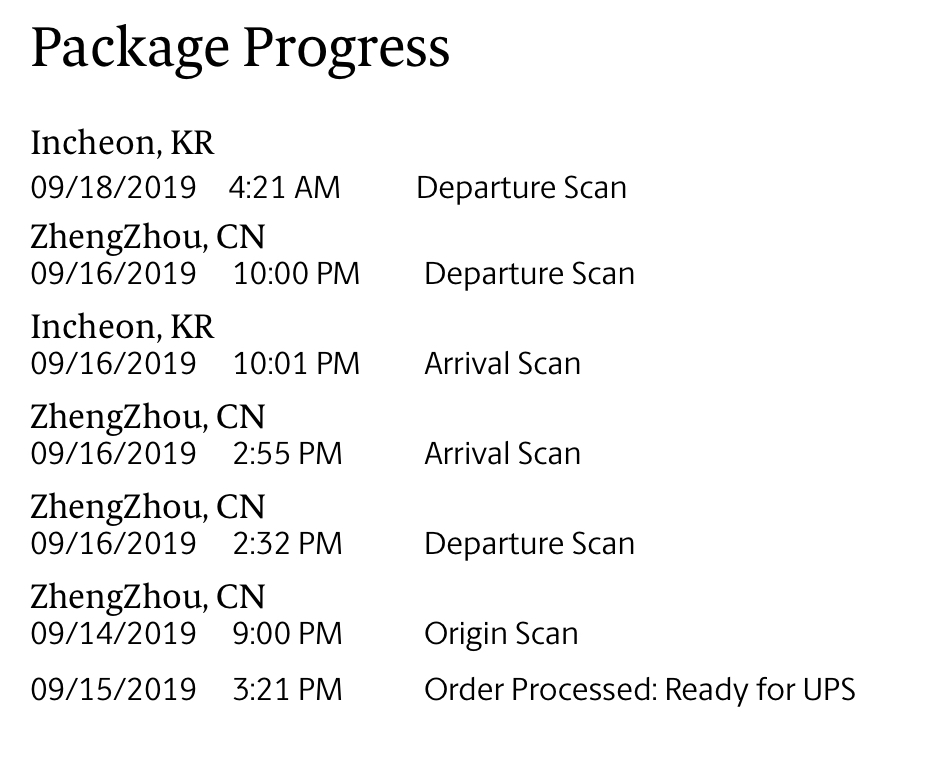Click the Departure Scan at 10:00 PM
934x757 pixels.
click(x=529, y=274)
